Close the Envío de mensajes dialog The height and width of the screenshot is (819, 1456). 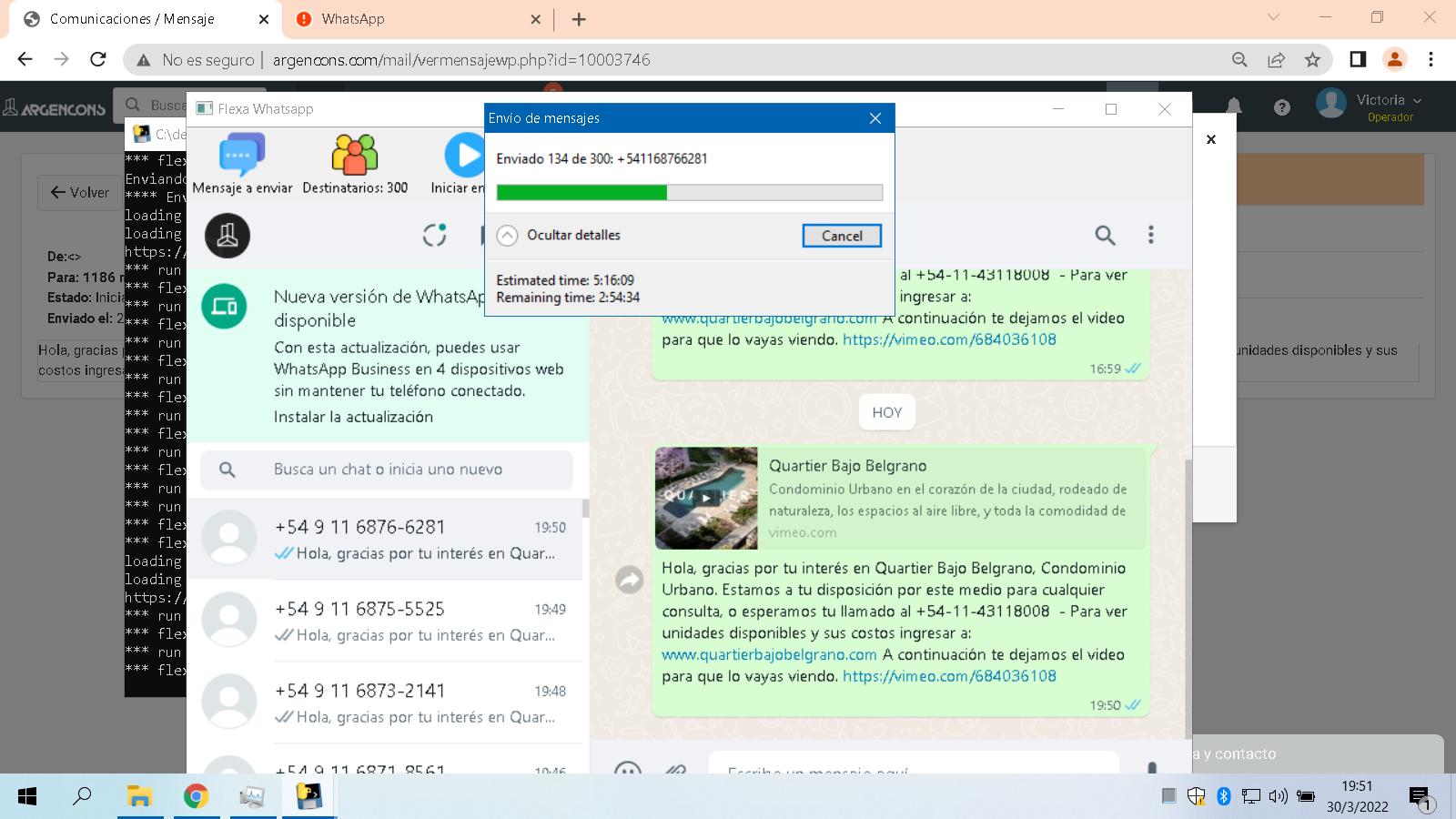[875, 118]
